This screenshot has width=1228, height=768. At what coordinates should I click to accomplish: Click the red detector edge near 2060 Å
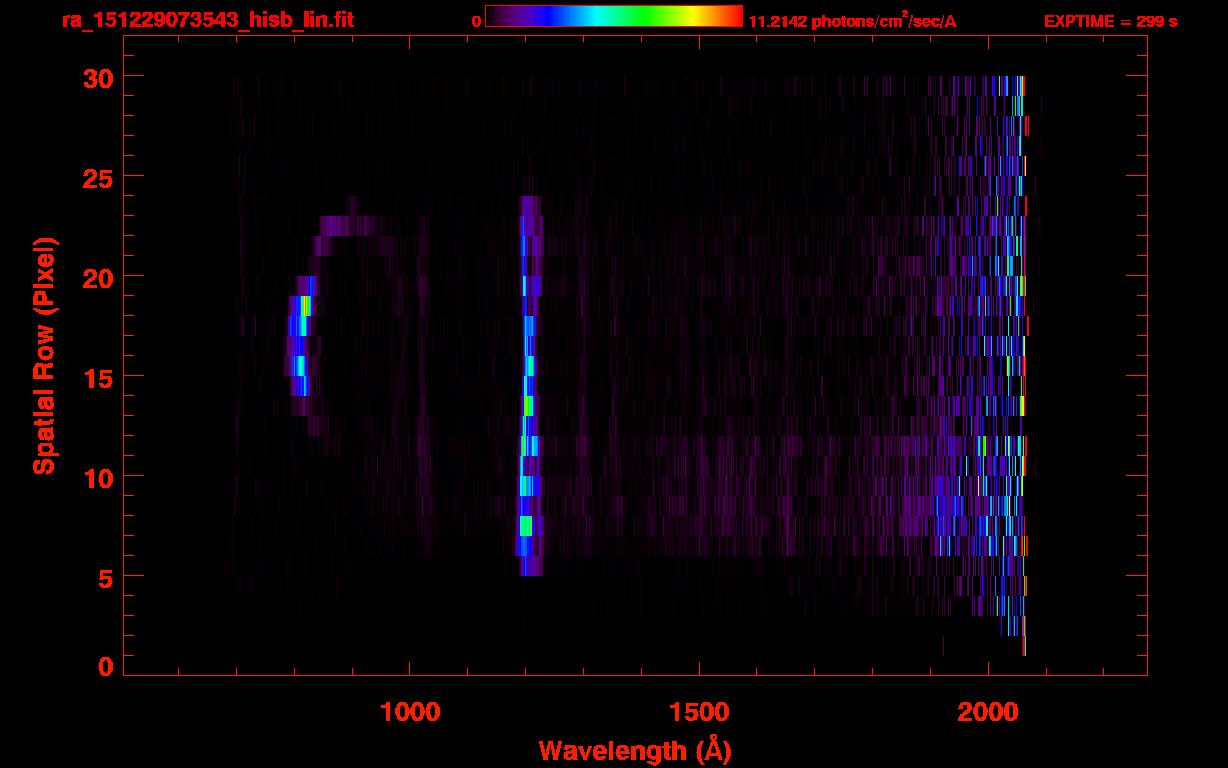pyautogui.click(x=1024, y=365)
